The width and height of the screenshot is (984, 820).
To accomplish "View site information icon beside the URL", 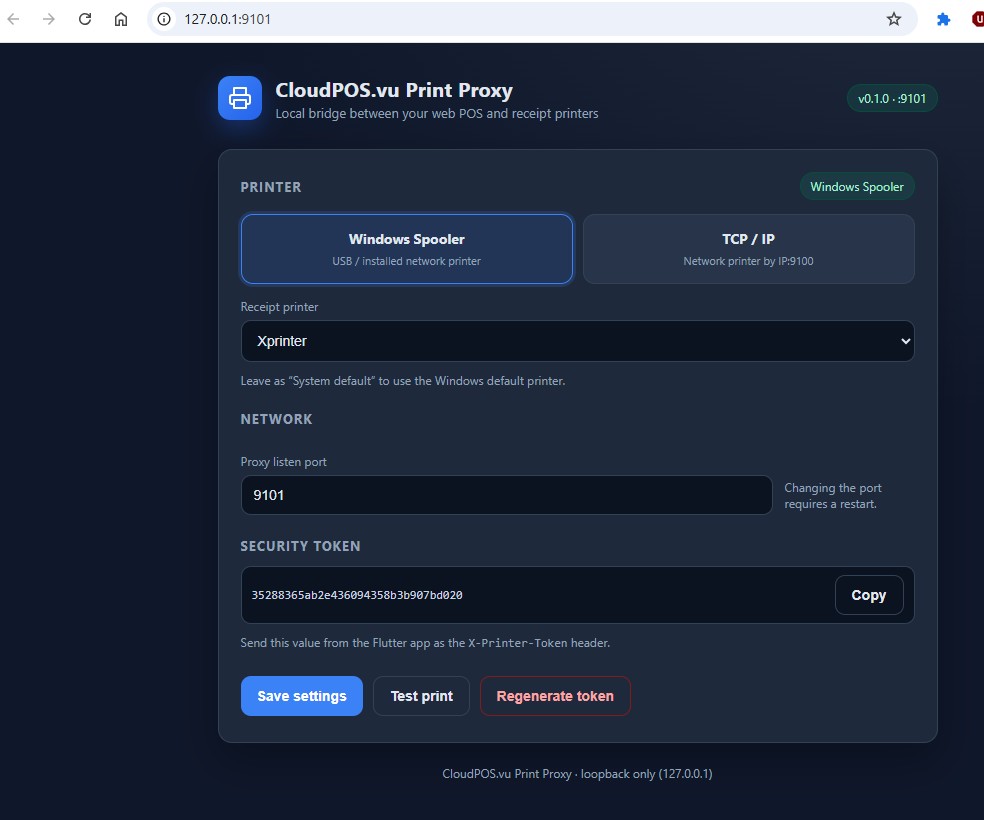I will [x=164, y=19].
